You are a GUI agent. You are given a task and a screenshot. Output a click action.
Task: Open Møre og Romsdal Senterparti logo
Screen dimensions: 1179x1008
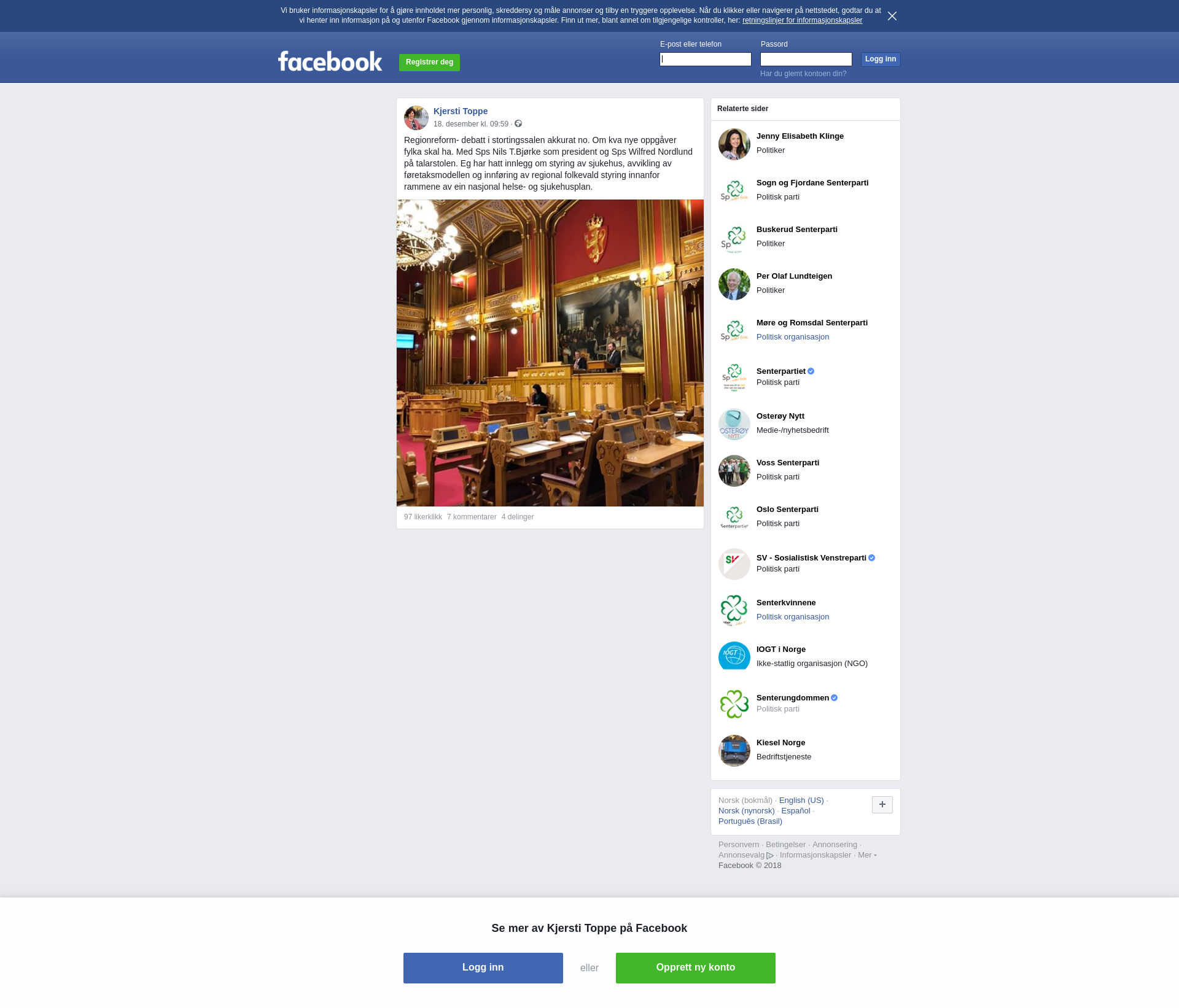734,331
